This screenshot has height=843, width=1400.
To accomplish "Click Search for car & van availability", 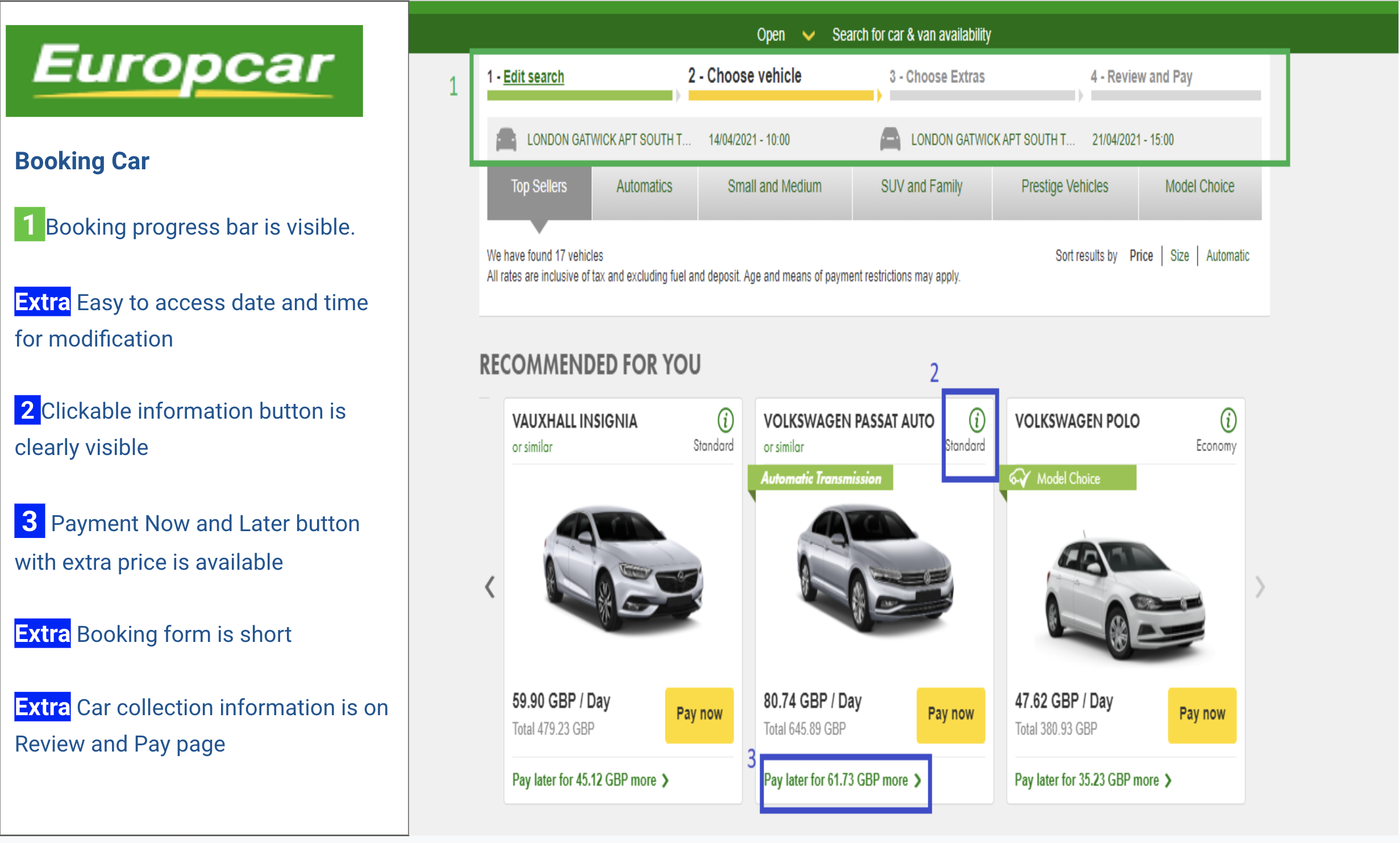I will [x=911, y=35].
